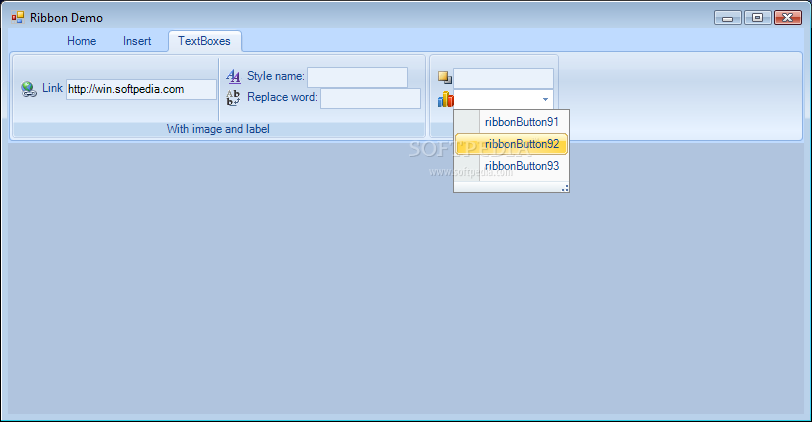Click the 'Style name:' label
This screenshot has width=812, height=422.
point(276,76)
